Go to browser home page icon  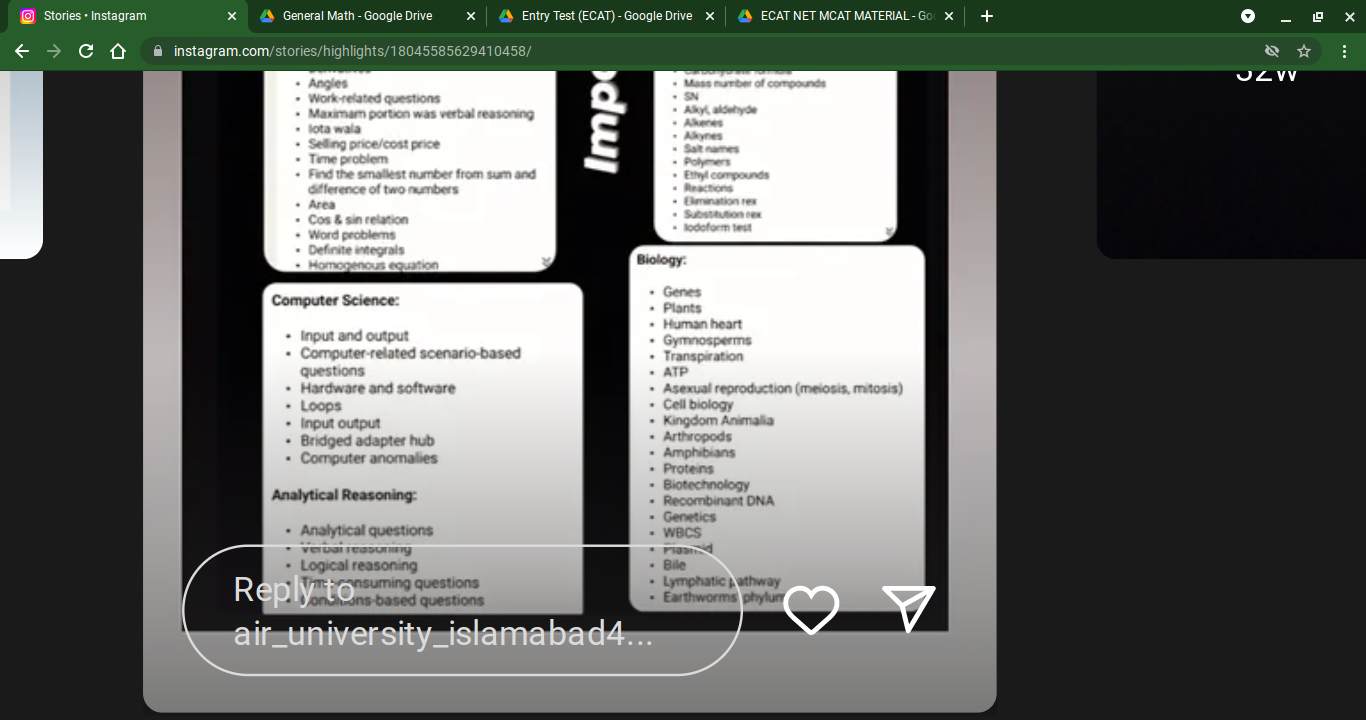point(118,51)
